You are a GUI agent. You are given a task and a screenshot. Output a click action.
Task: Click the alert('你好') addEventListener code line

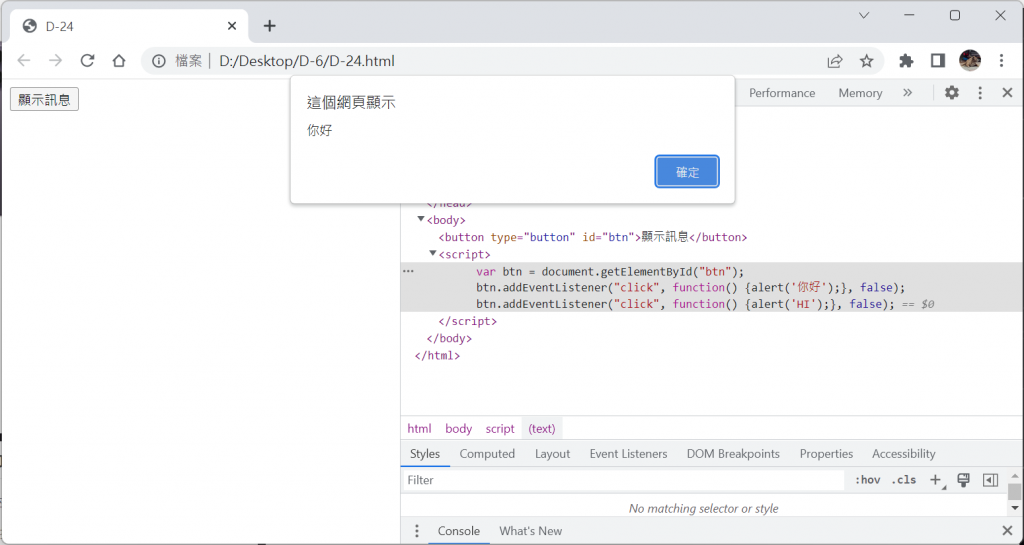[x=691, y=288]
